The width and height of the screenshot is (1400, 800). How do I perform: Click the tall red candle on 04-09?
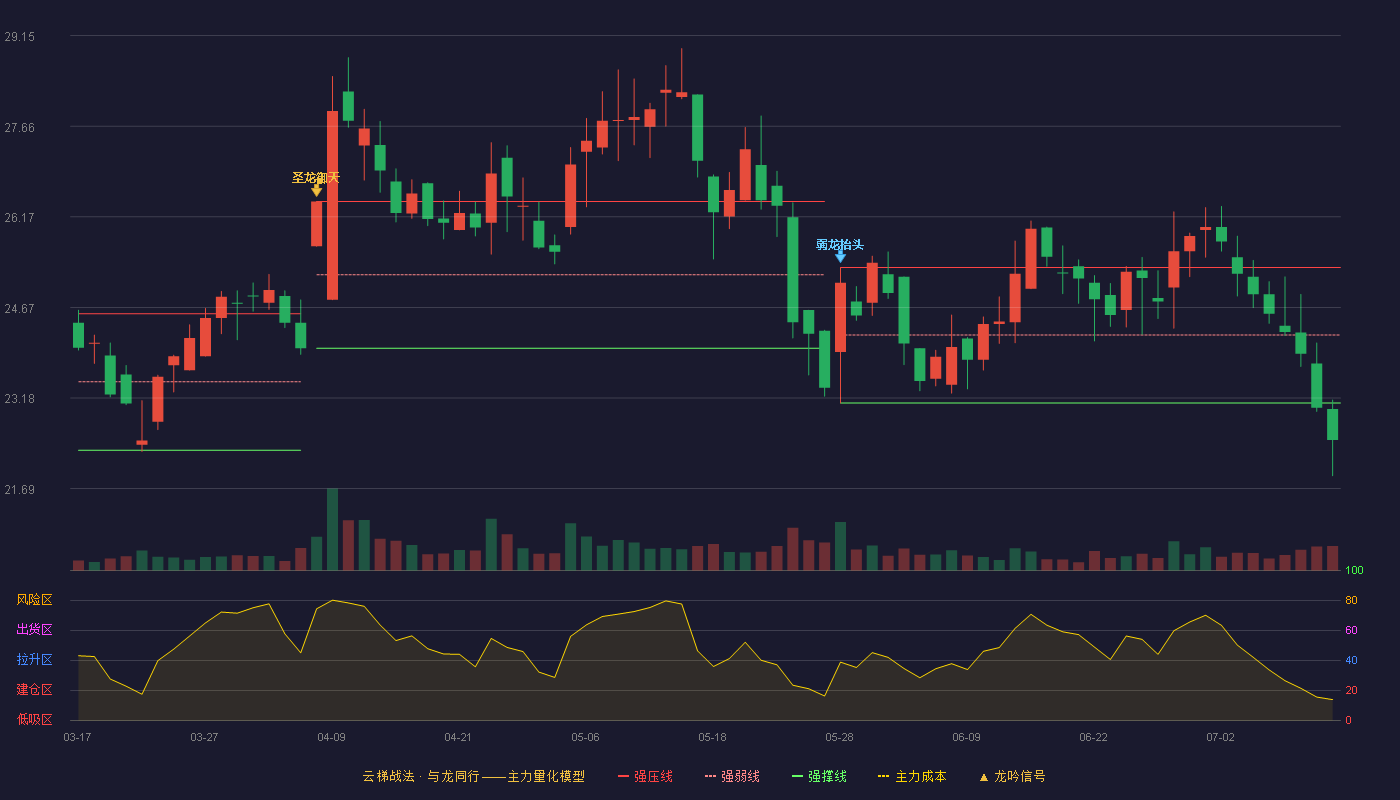pyautogui.click(x=332, y=205)
